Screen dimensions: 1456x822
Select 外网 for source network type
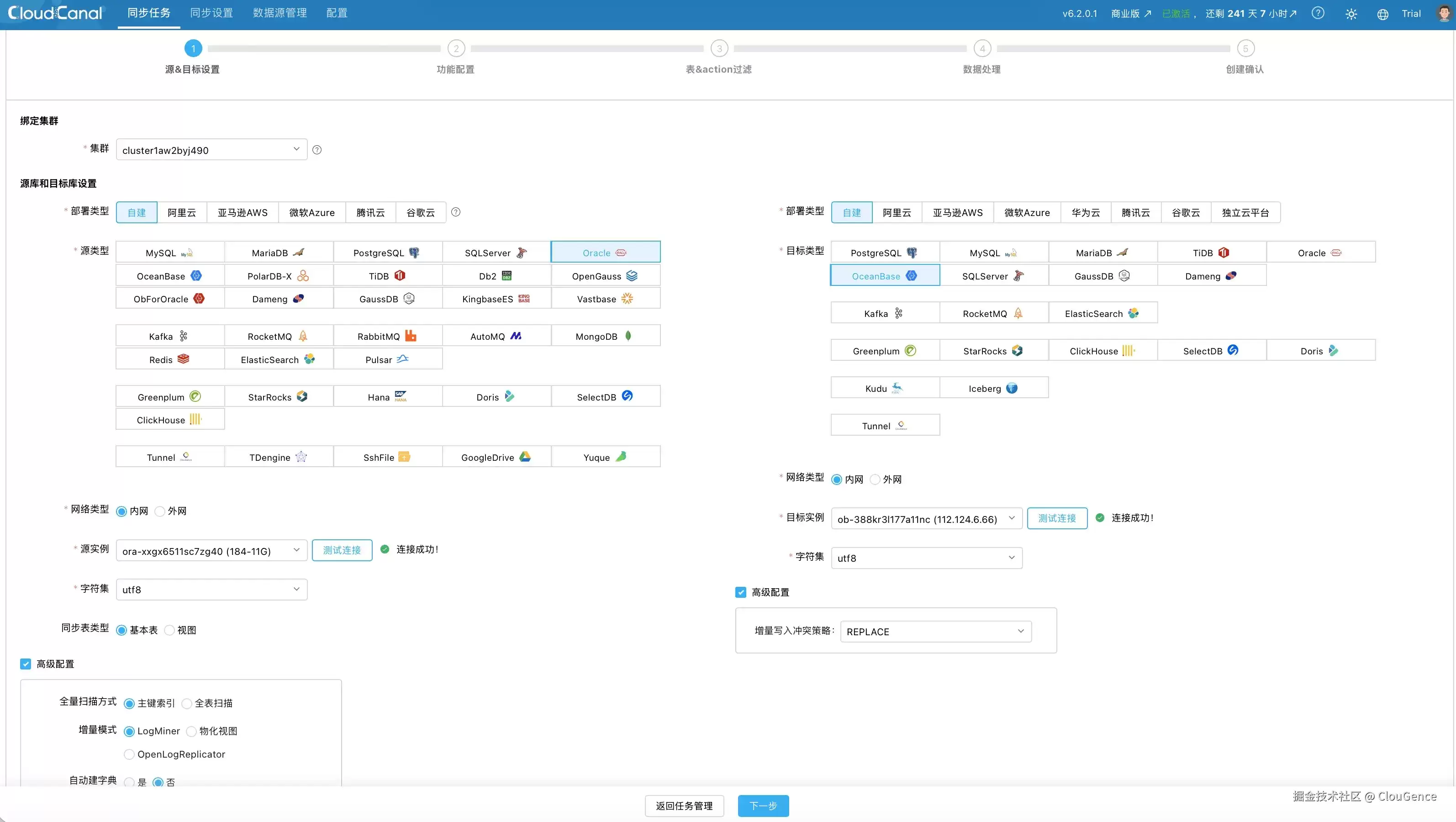click(x=170, y=511)
